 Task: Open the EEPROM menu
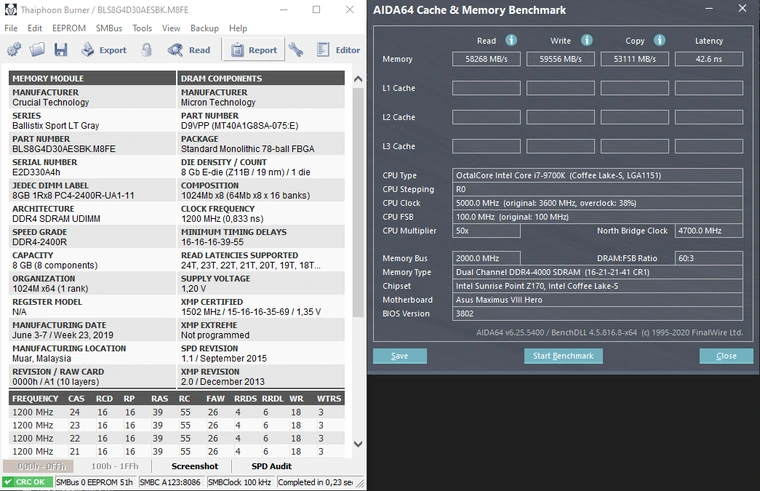pyautogui.click(x=69, y=28)
